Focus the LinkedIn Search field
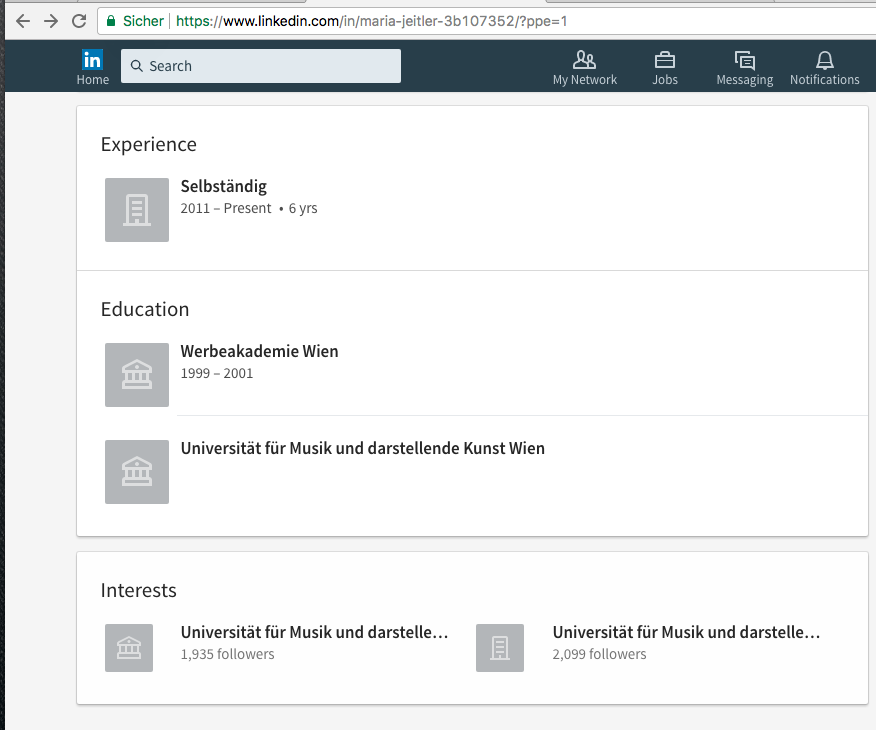876x730 pixels. pos(261,66)
